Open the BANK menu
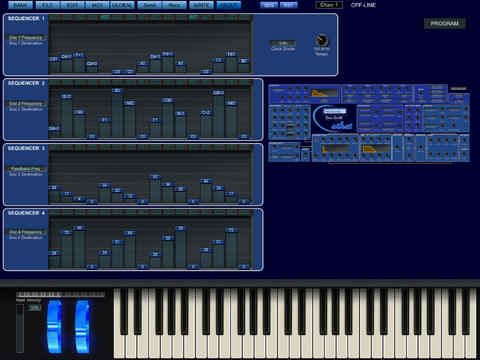The height and width of the screenshot is (360, 480). coord(20,5)
